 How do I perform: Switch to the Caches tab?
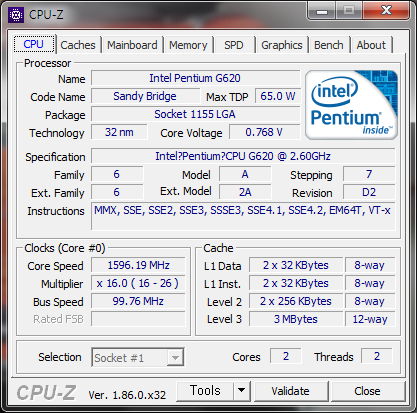pyautogui.click(x=78, y=45)
